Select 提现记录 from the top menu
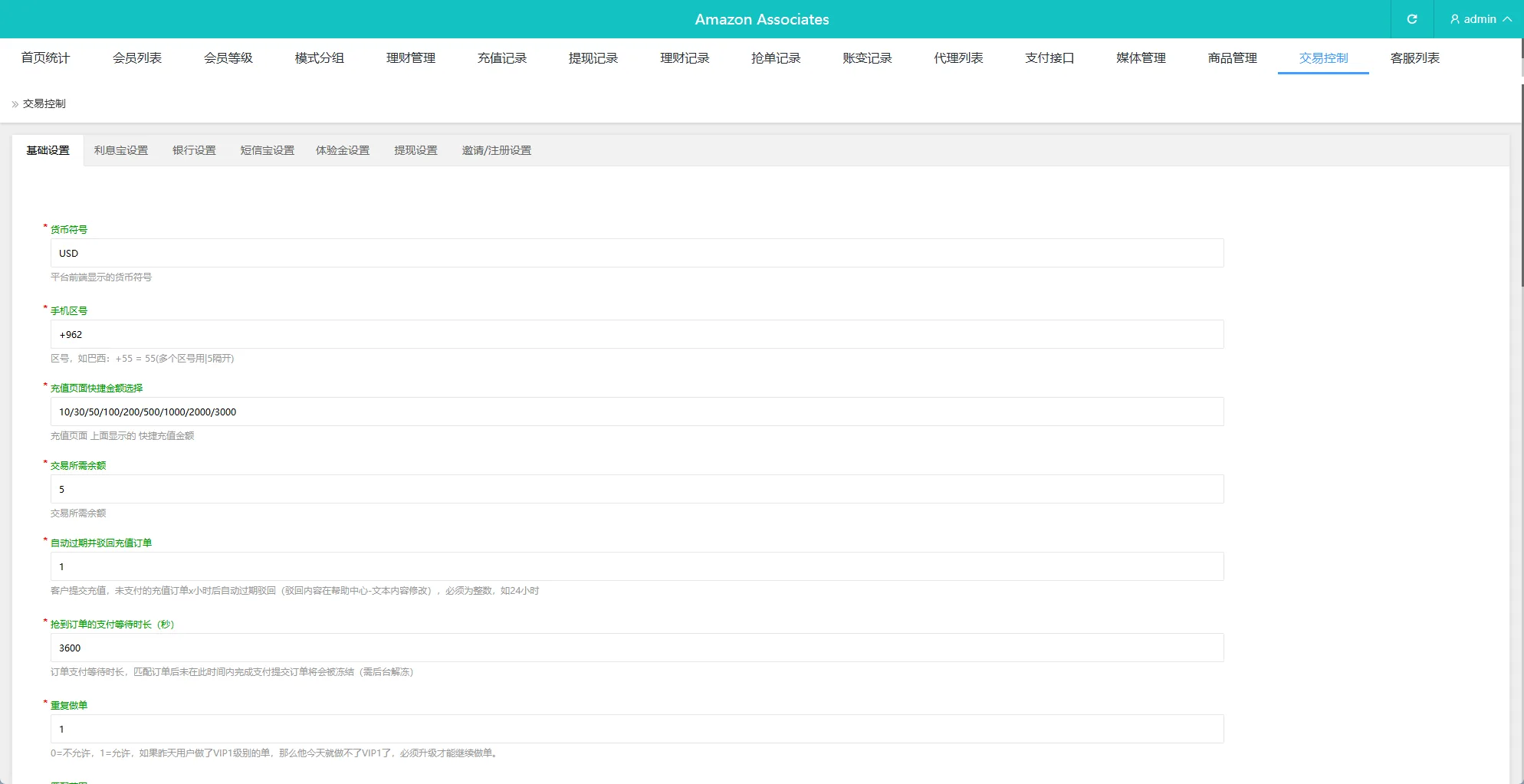Screen dimensions: 1524x784 click(x=593, y=58)
